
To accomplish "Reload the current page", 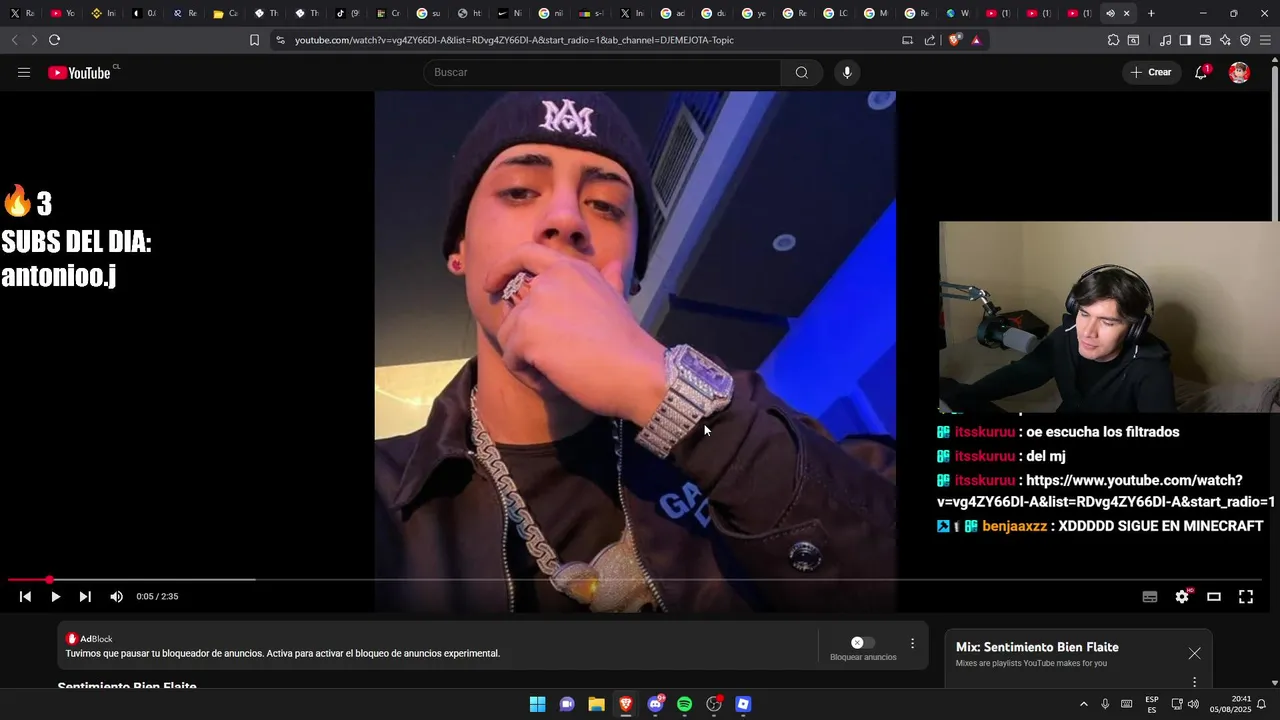I will 54,40.
